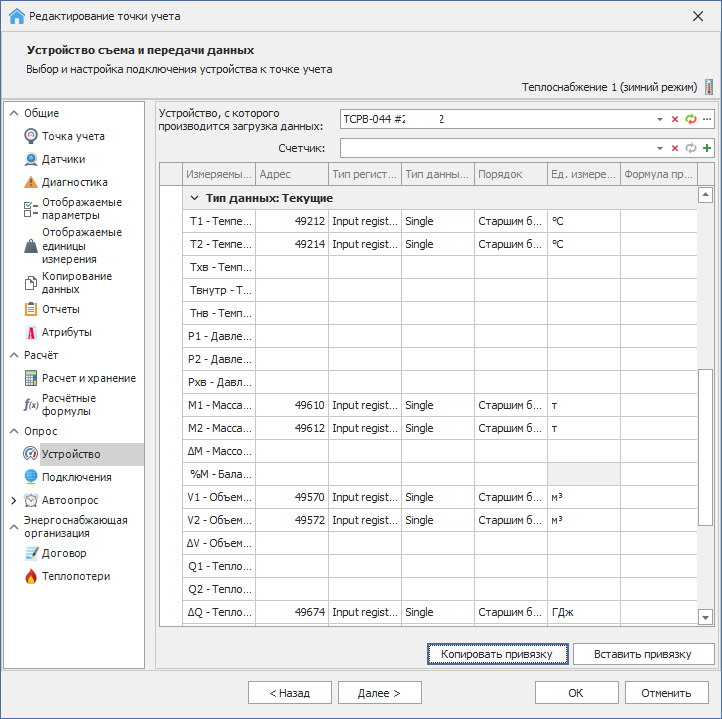Expand the Счетчик dropdown list

(x=660, y=148)
